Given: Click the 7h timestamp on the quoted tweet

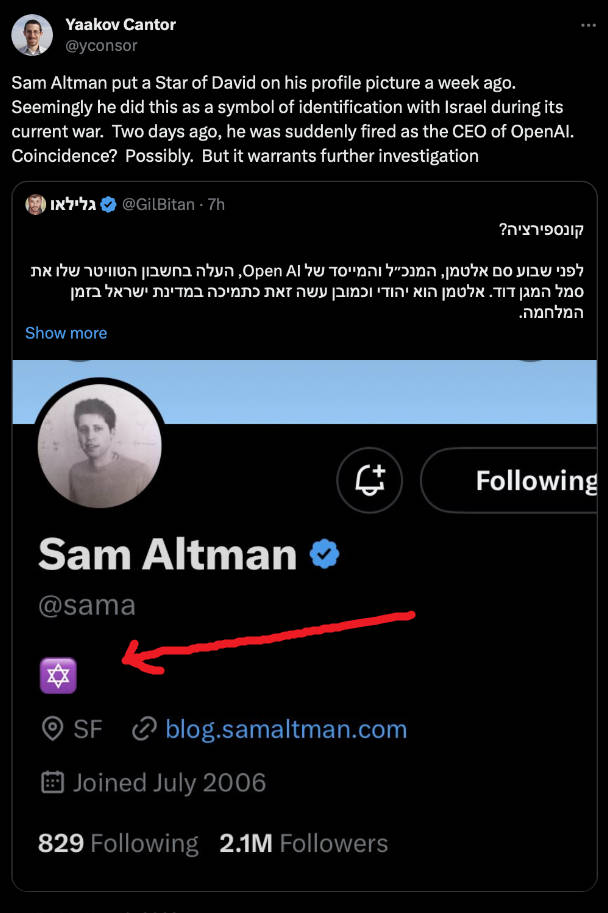Looking at the screenshot, I should click(x=216, y=205).
